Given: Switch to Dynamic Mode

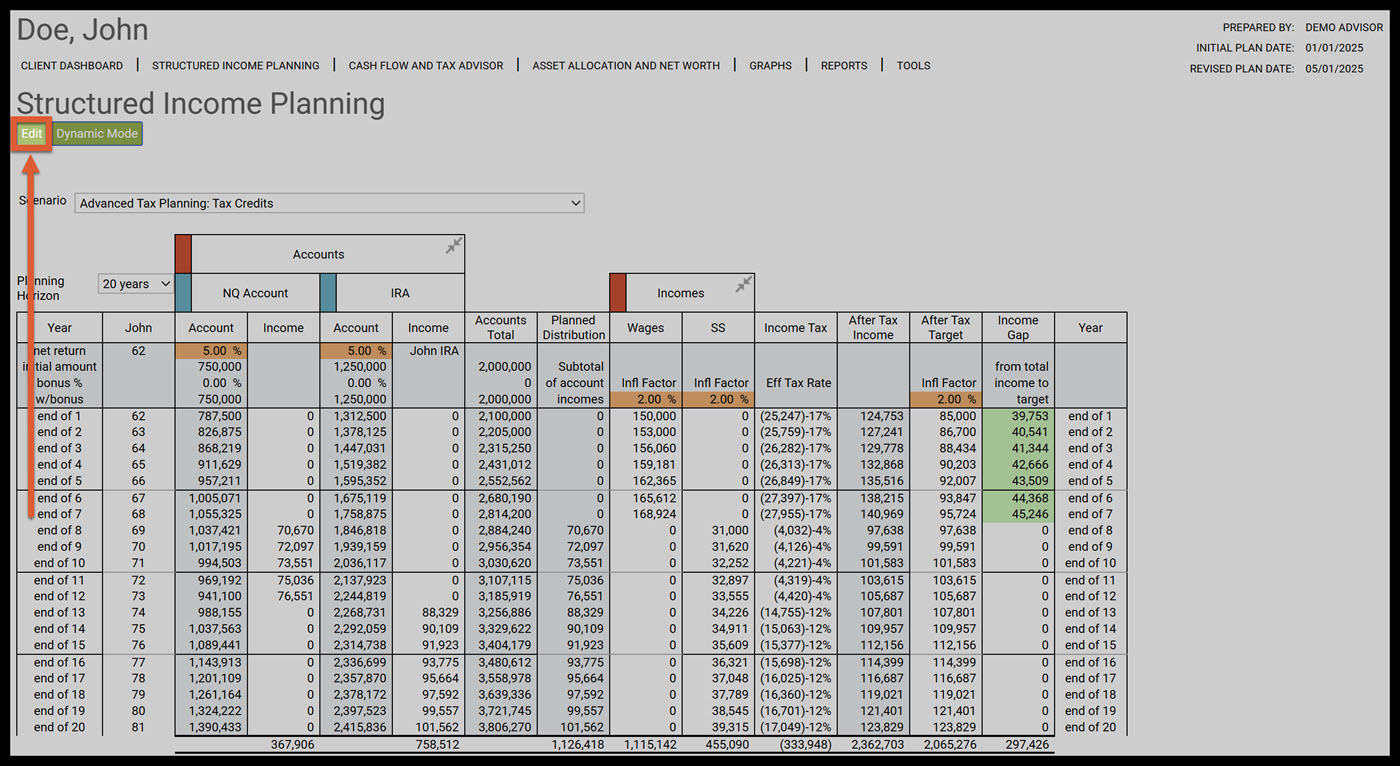Looking at the screenshot, I should click(x=97, y=134).
